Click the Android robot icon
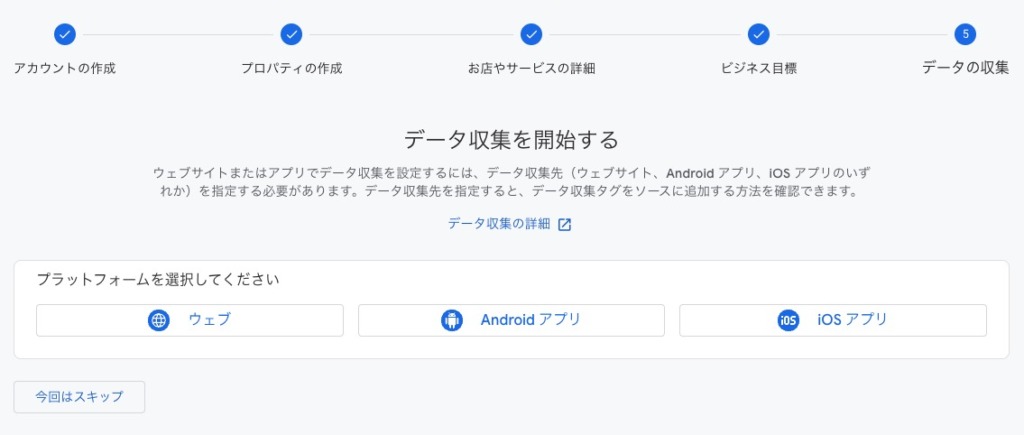The image size is (1024, 435). pos(452,320)
